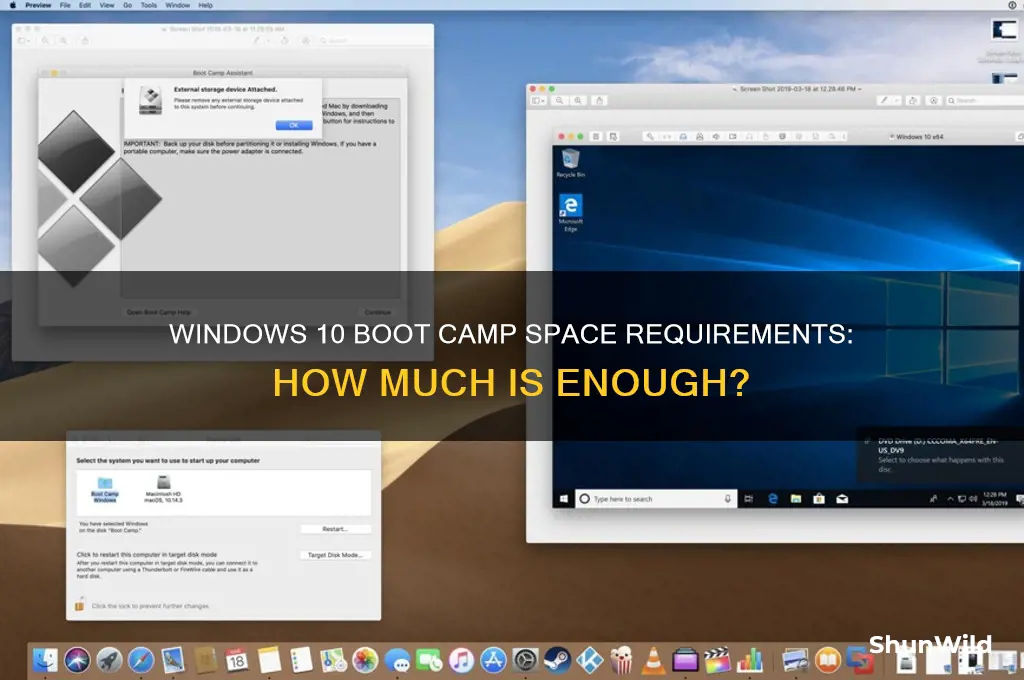Image resolution: width=1024 pixels, height=680 pixels.
Task: Select Macintosh HD startup disk
Action: pos(163,489)
